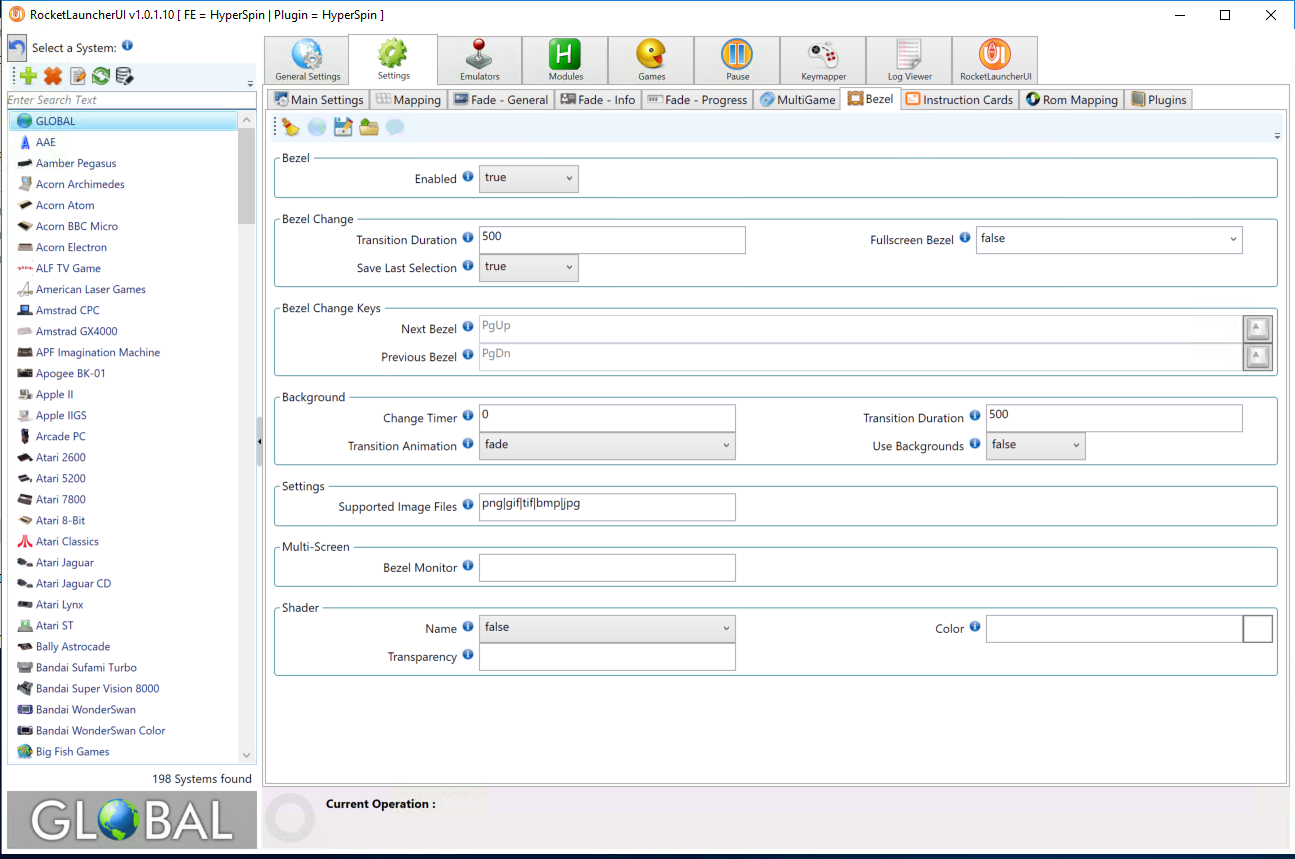Click key picker button for Previous Bezel

1258,357
